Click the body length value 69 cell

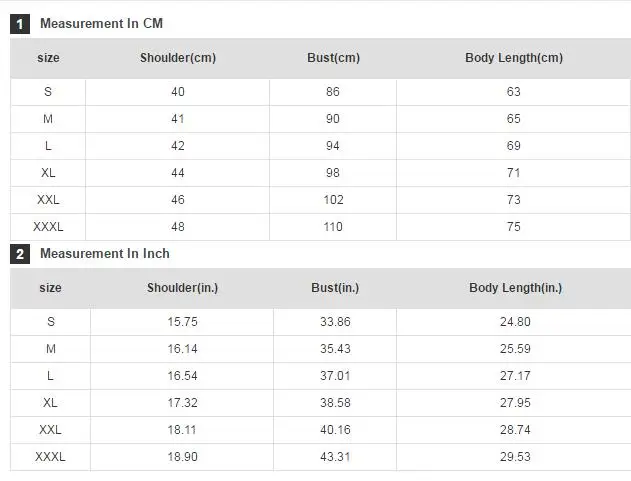pyautogui.click(x=513, y=146)
